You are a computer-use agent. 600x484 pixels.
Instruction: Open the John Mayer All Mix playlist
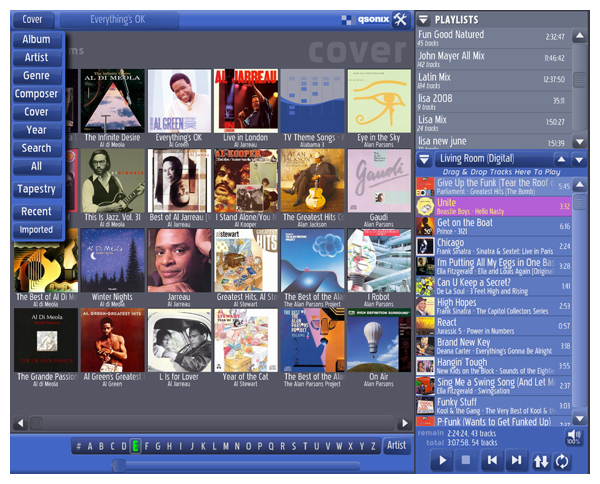coord(494,59)
